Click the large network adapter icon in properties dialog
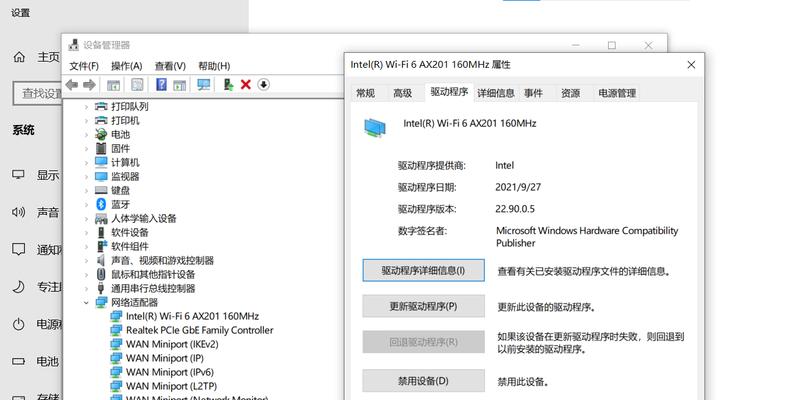The image size is (812, 400). click(374, 128)
